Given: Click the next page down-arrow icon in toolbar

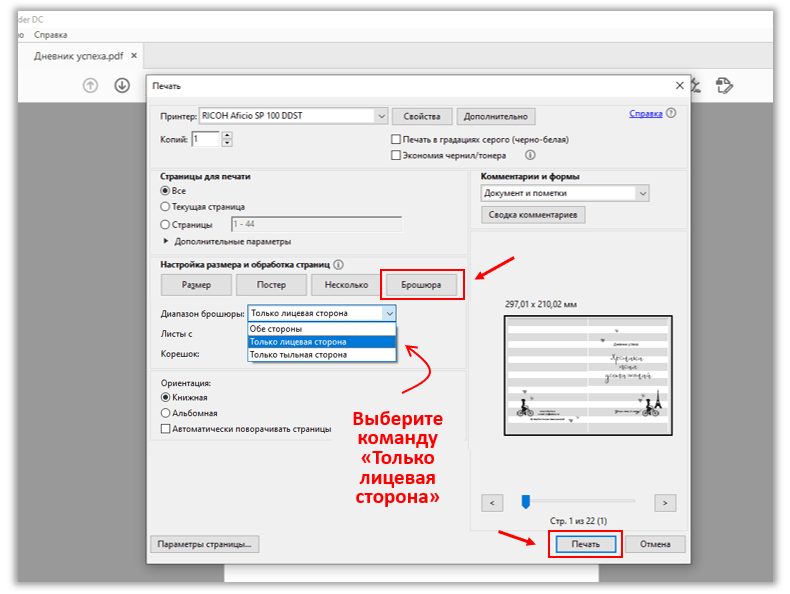Looking at the screenshot, I should click(x=122, y=86).
